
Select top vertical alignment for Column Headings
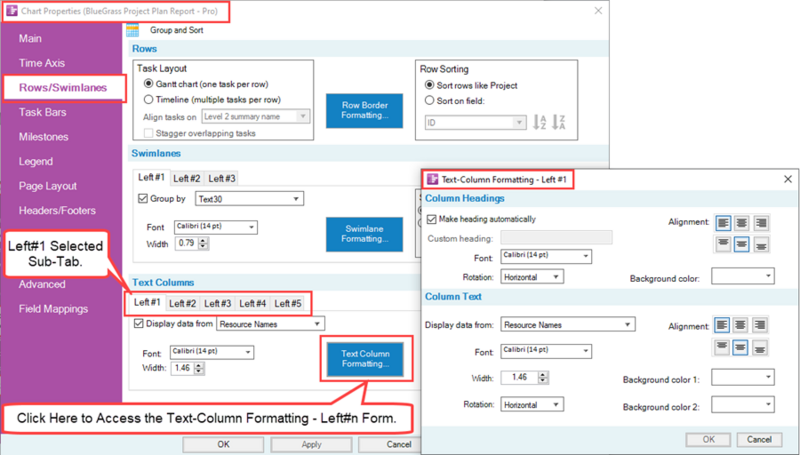point(723,244)
